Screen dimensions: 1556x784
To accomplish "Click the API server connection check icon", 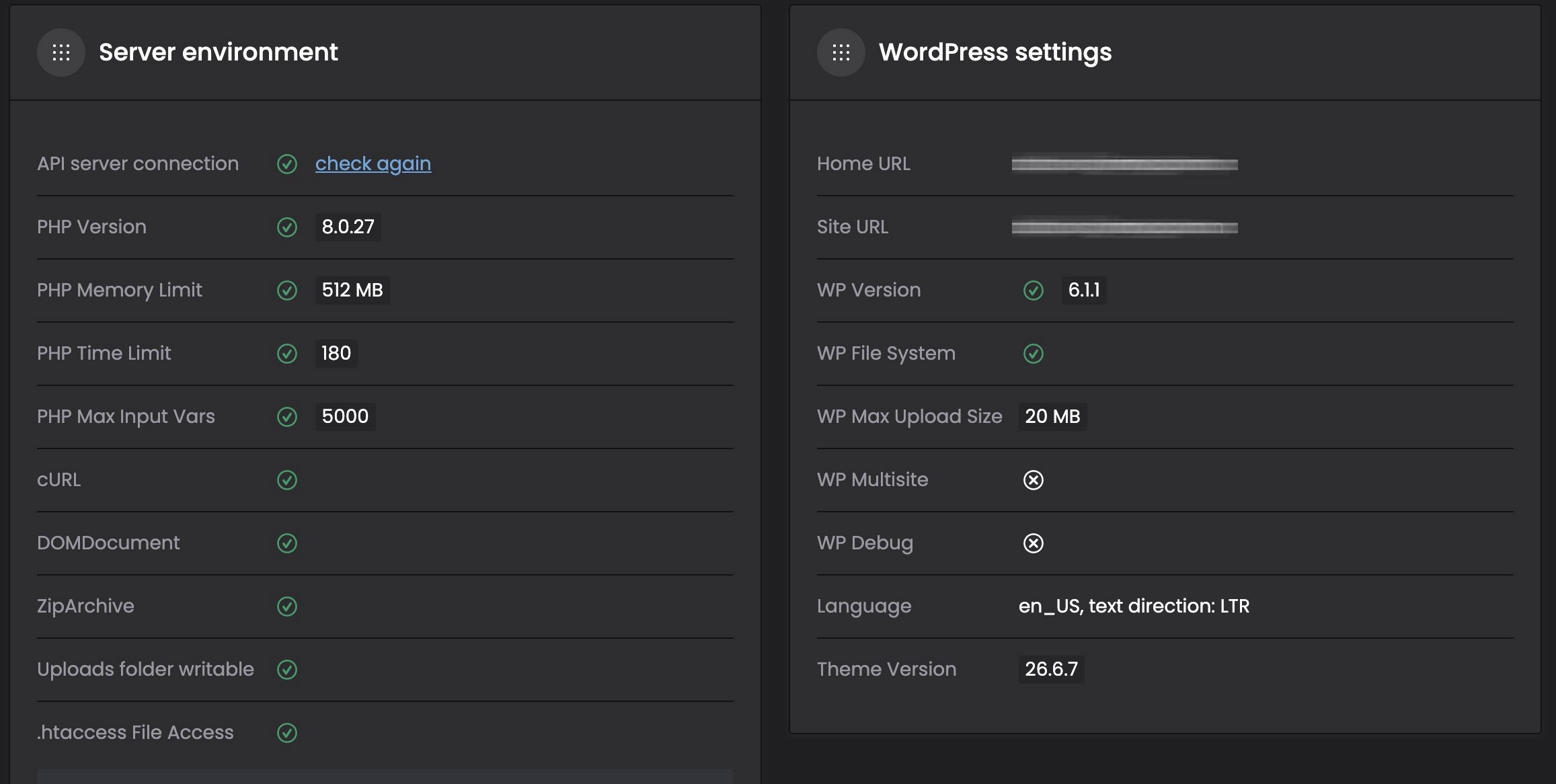I will 287,164.
